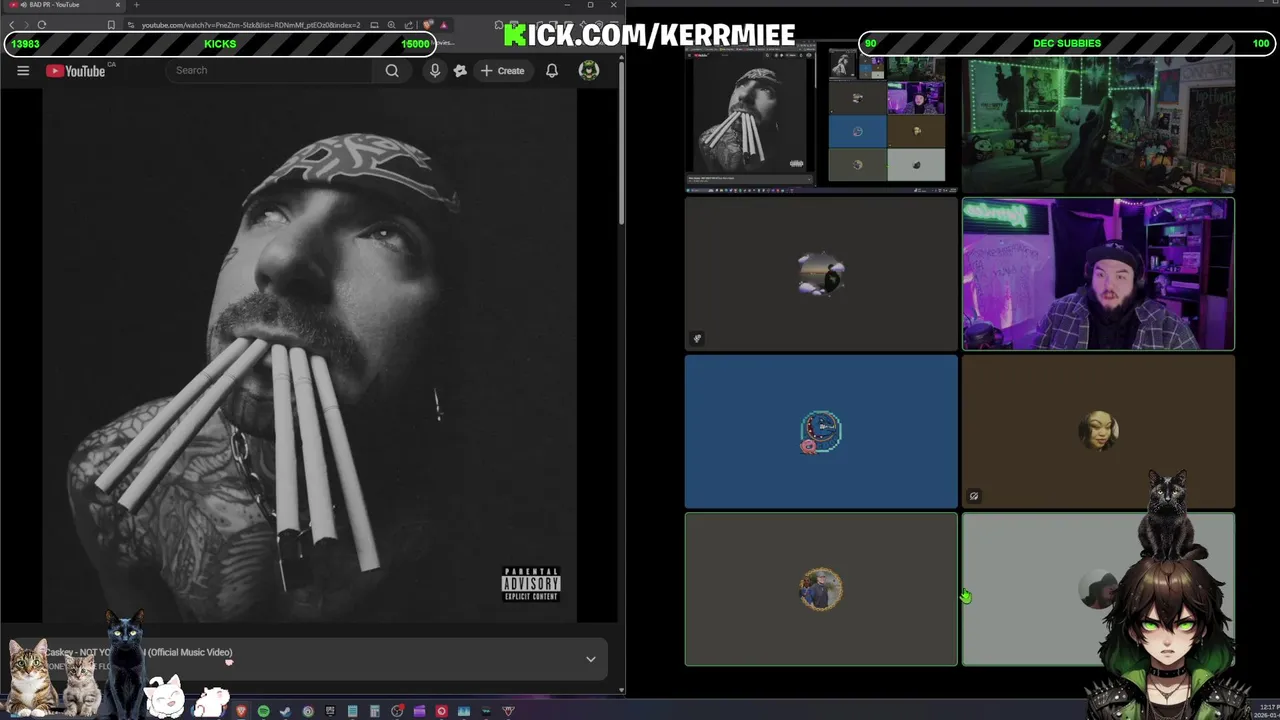Select the BAD PR - YouTube browser tab
The image size is (1280, 720).
[62, 5]
